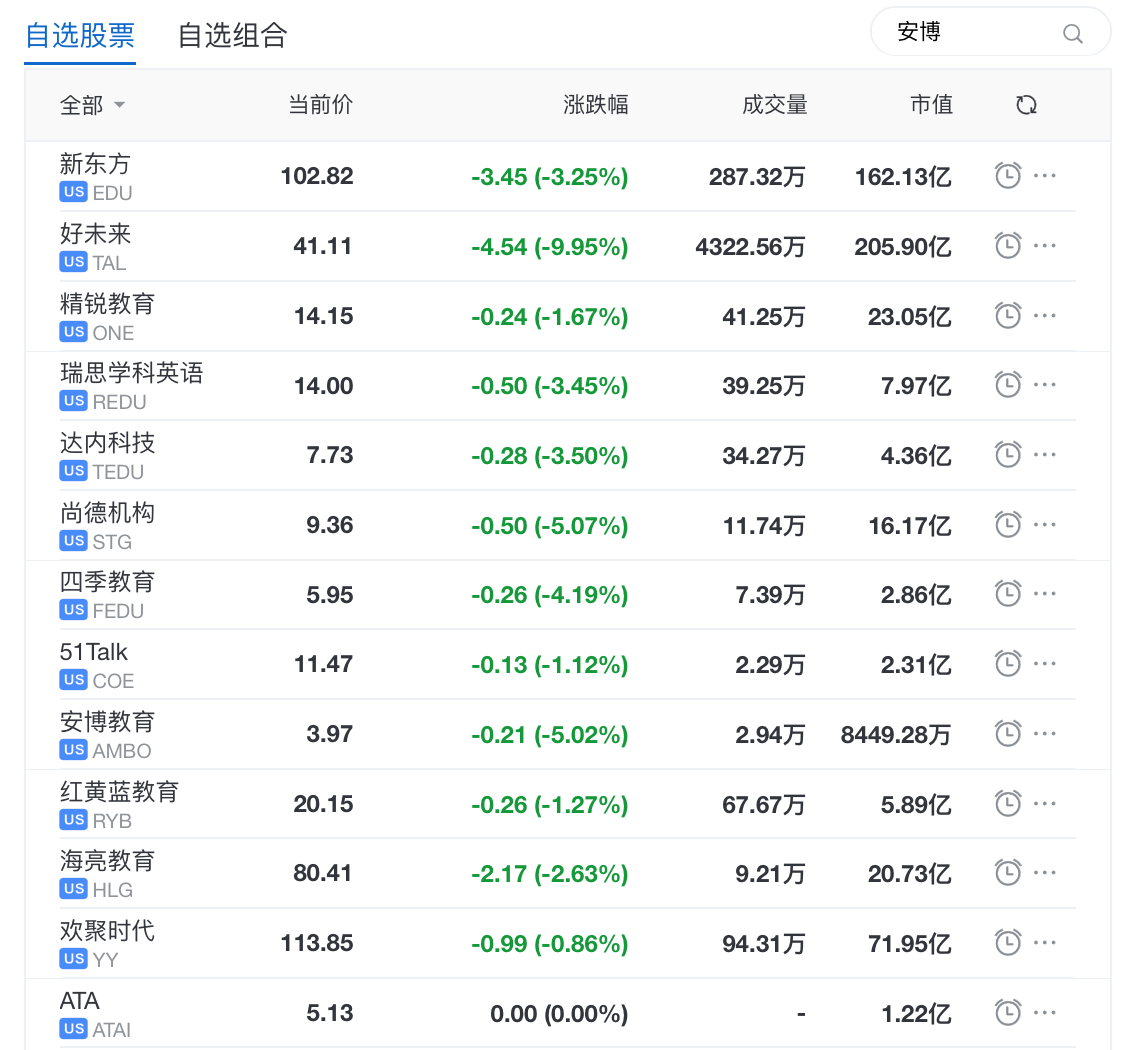Screen dimensions: 1126x1050
Task: Switch to the 自选股票 tab
Action: pos(80,35)
